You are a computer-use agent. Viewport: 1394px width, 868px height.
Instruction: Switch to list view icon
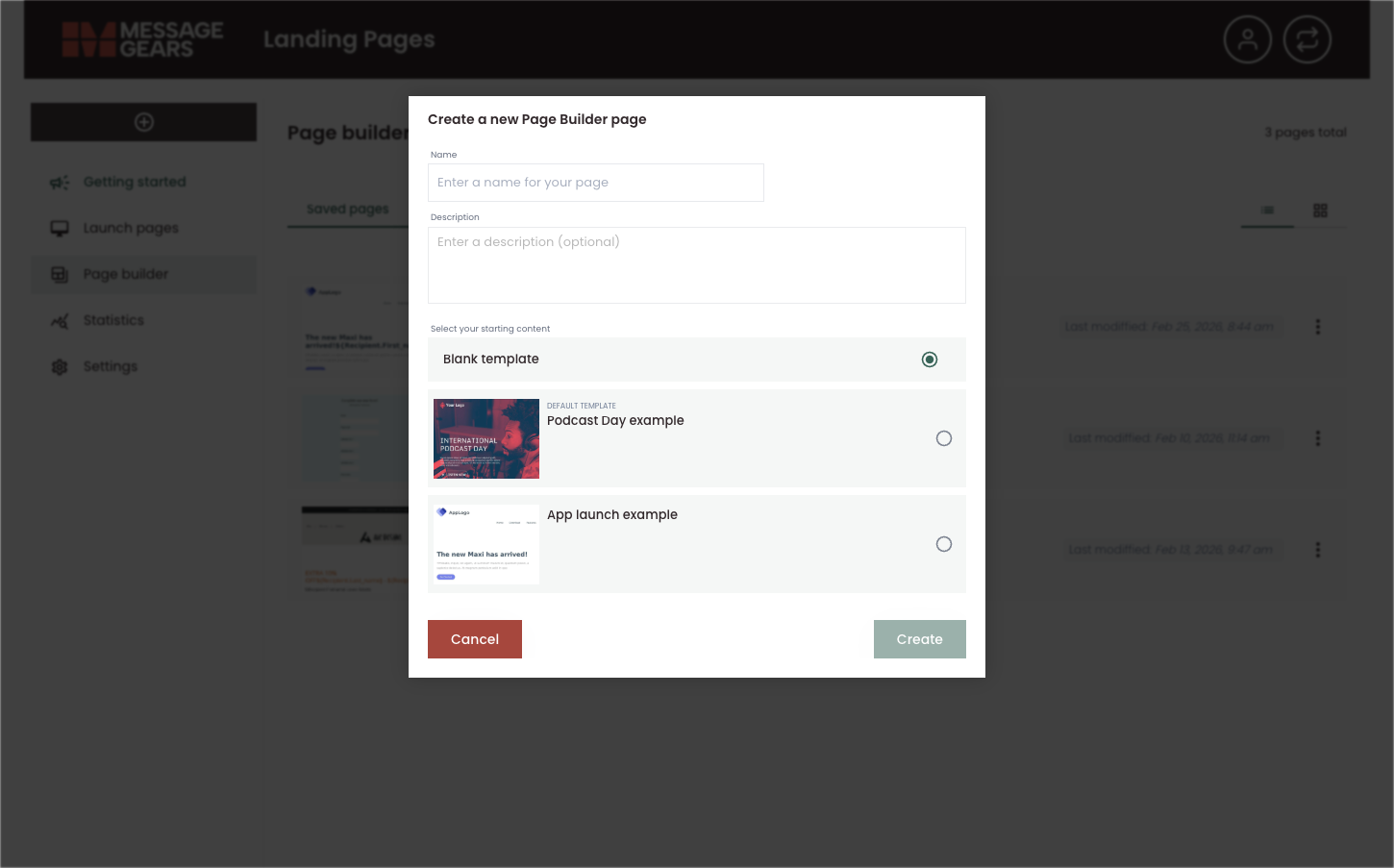coord(1267,210)
